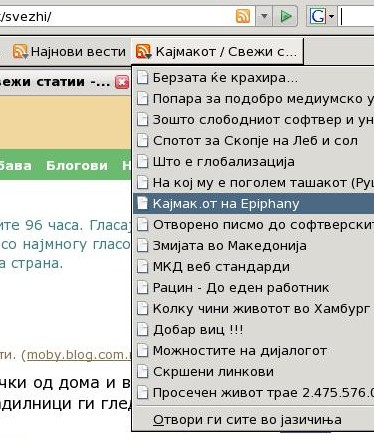Screen dimensions: 374x441
Task: Open Просечен живот трае entry
Action: [253, 393]
